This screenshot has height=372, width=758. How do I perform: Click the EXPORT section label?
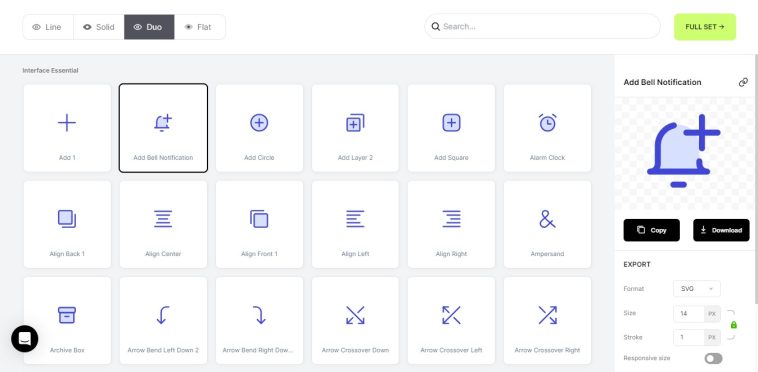637,264
